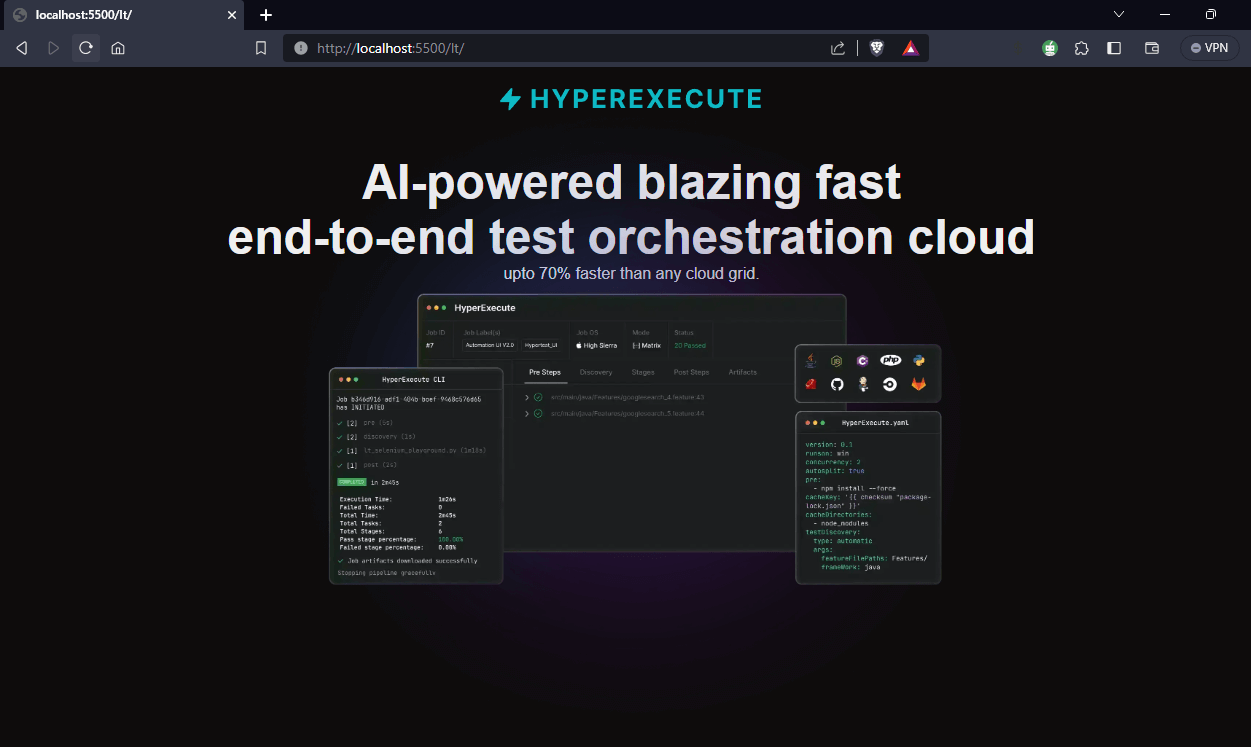1251x747 pixels.
Task: Click the Ruby icon
Action: coord(810,383)
